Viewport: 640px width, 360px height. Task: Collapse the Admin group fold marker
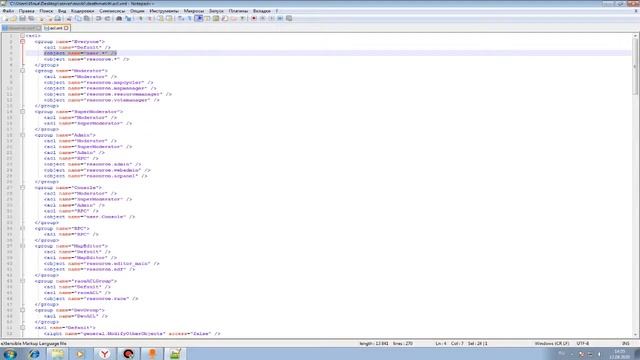pos(22,135)
